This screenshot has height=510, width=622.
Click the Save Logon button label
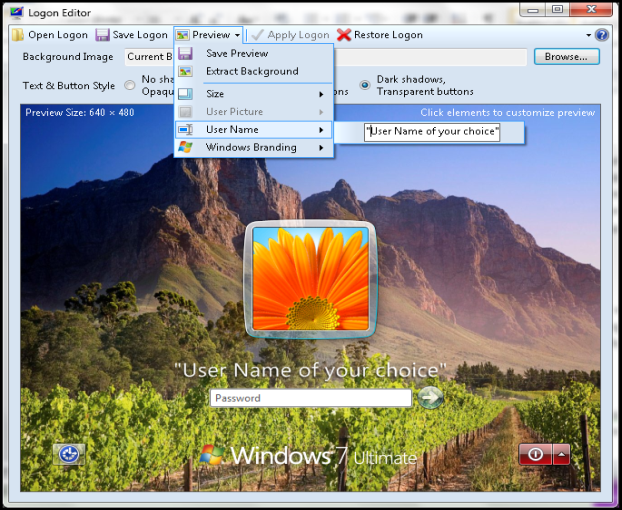[140, 35]
